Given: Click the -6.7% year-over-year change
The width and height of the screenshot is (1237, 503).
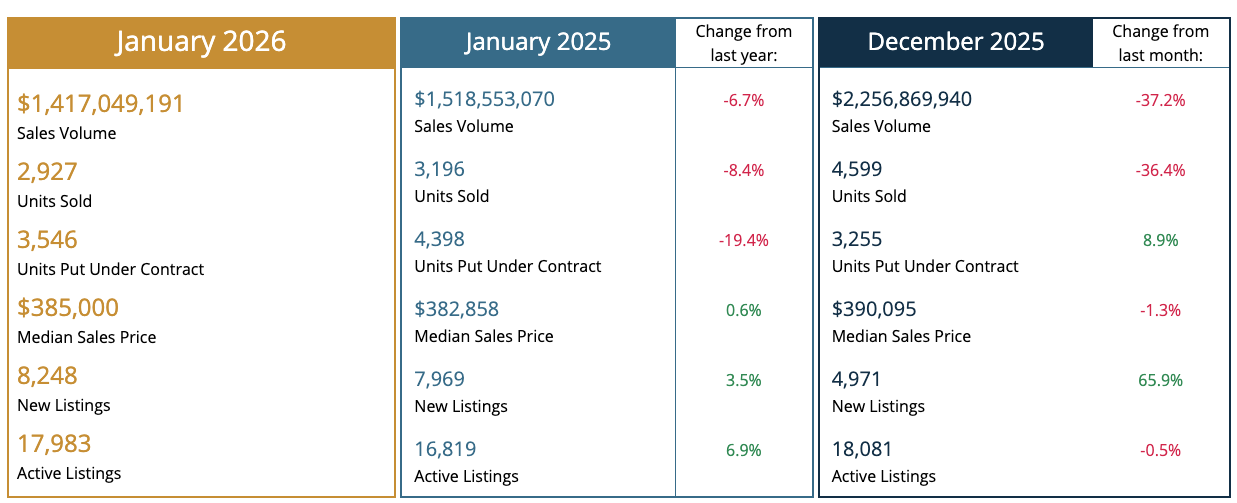Looking at the screenshot, I should click(x=743, y=101).
